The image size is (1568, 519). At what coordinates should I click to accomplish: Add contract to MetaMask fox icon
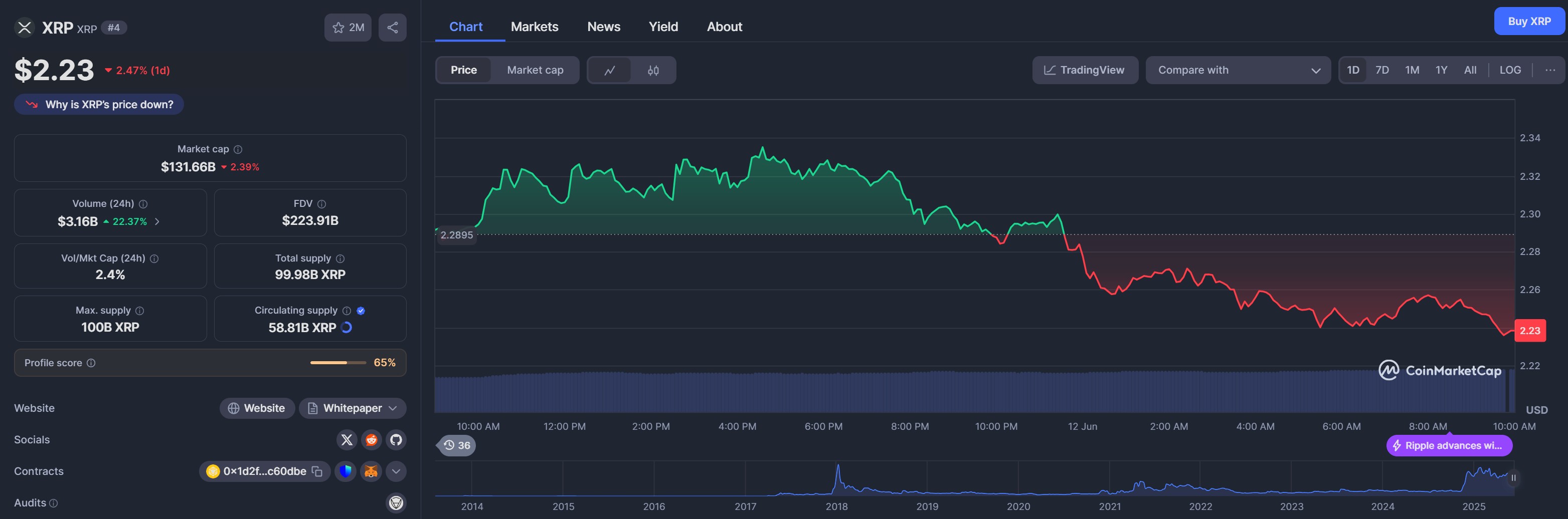(x=371, y=471)
